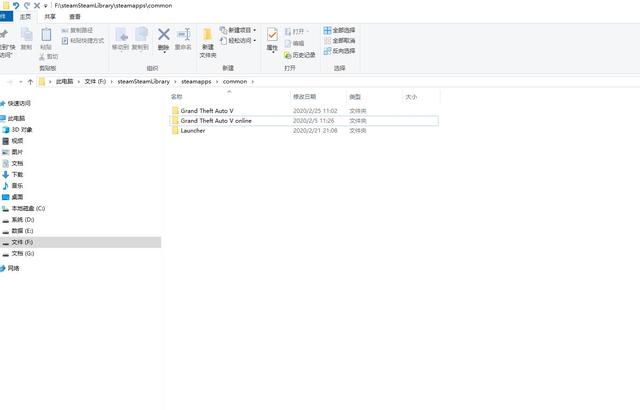640x410 pixels.
Task: Click 此电脑 in the address breadcrumb
Action: [64, 82]
